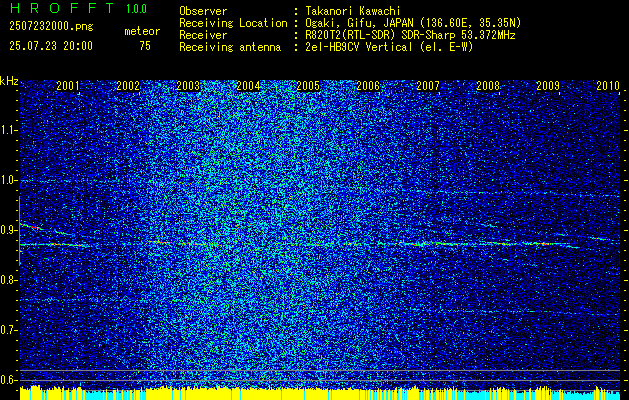Screen dimensions: 629x400
Task: Click the 1.1 kHz axis label
Action: coord(8,130)
